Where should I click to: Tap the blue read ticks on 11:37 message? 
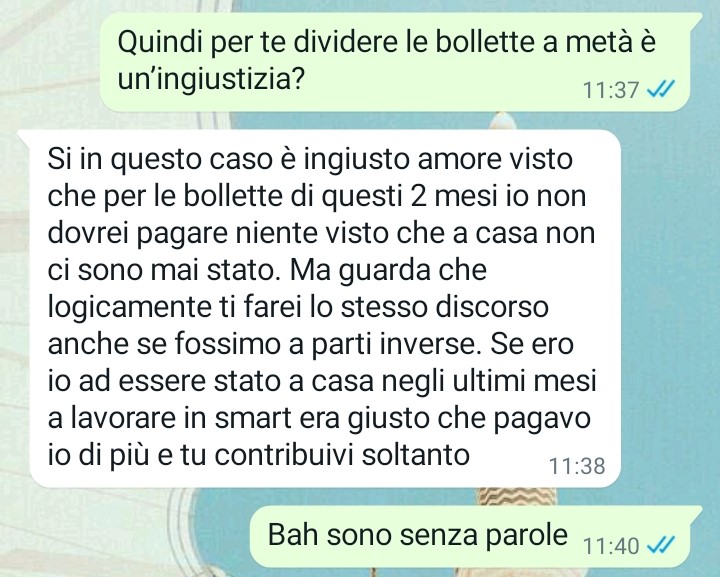point(661,89)
